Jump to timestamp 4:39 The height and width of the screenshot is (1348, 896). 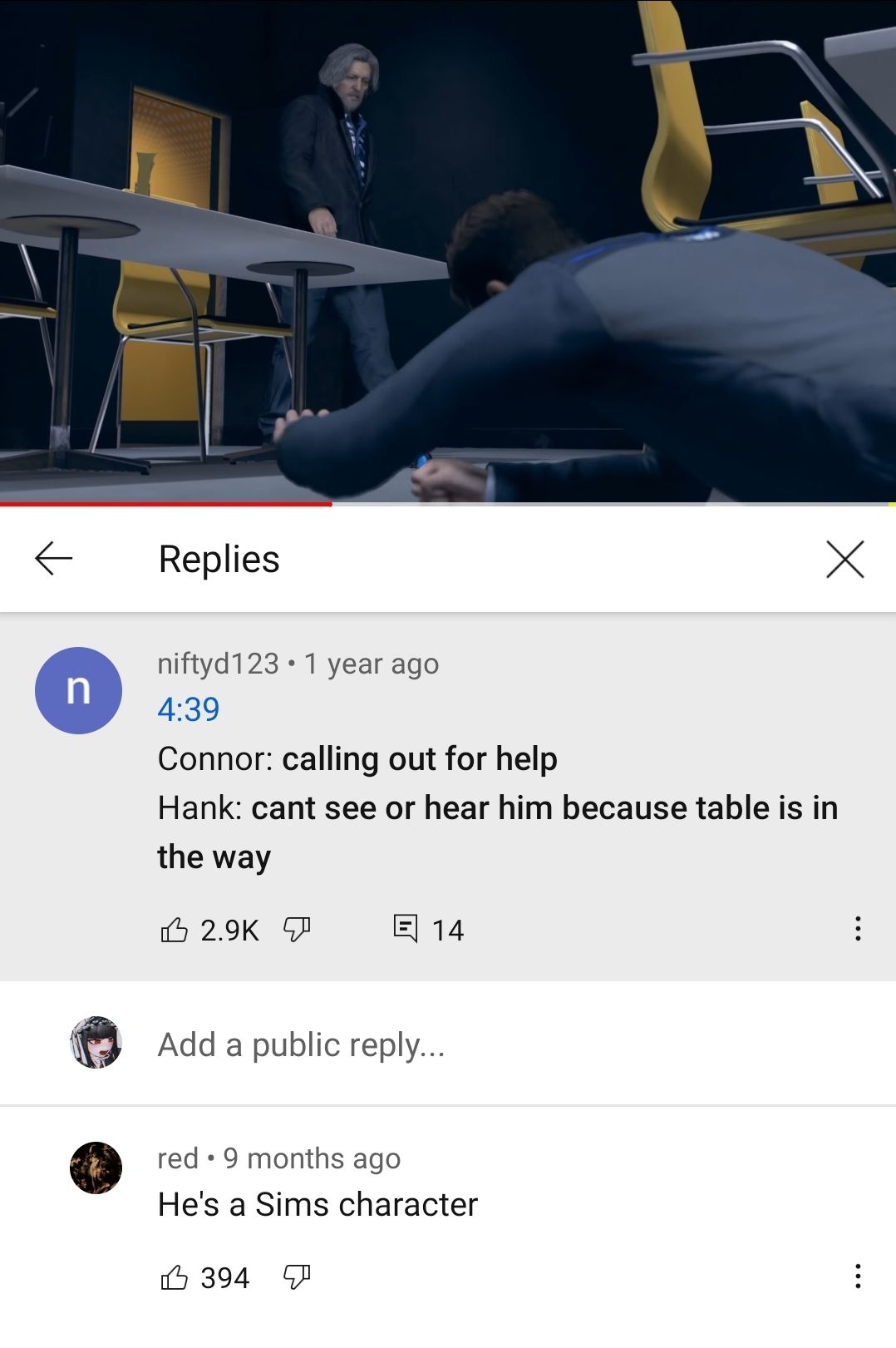click(x=189, y=709)
